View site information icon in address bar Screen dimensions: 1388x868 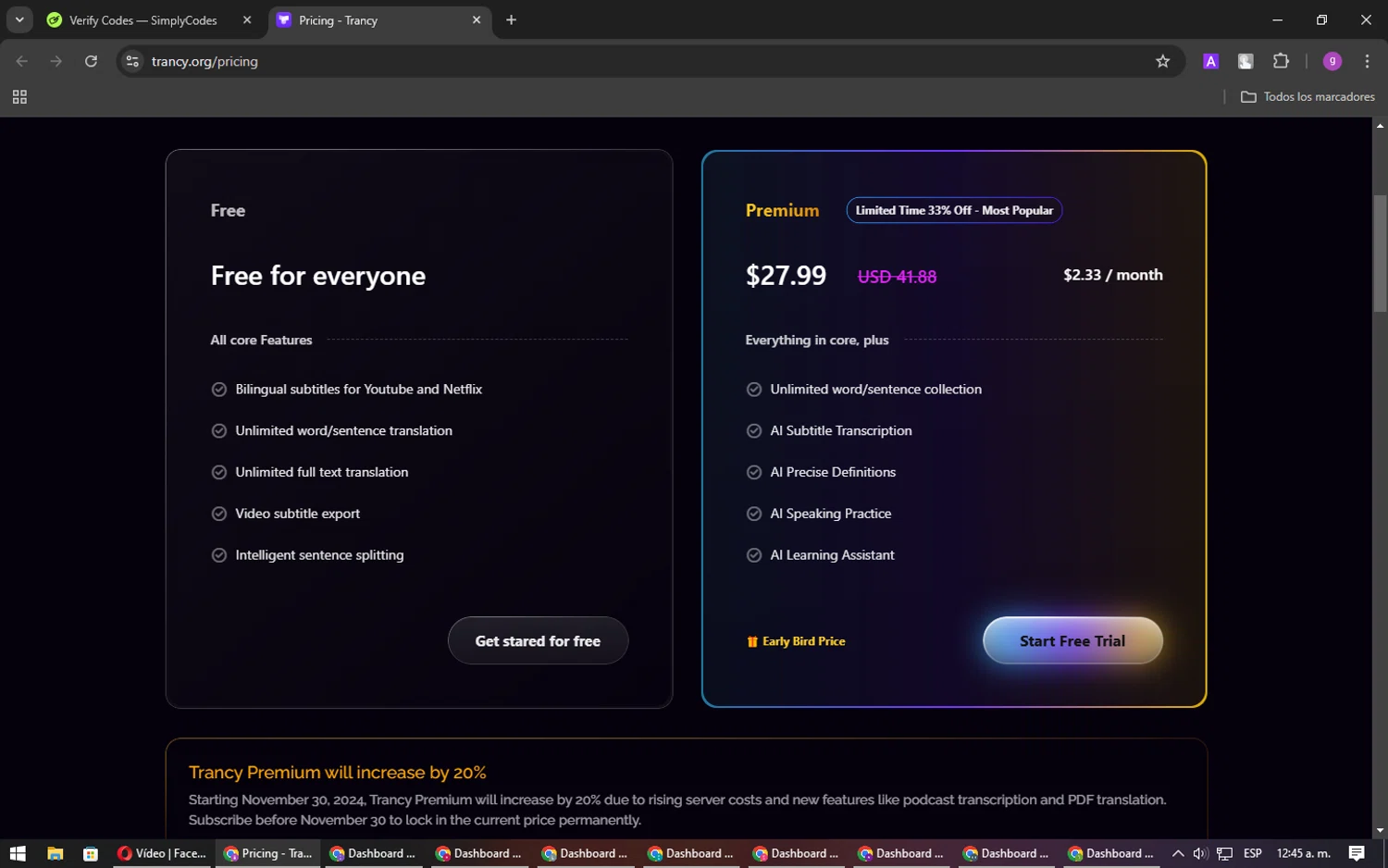[x=132, y=61]
